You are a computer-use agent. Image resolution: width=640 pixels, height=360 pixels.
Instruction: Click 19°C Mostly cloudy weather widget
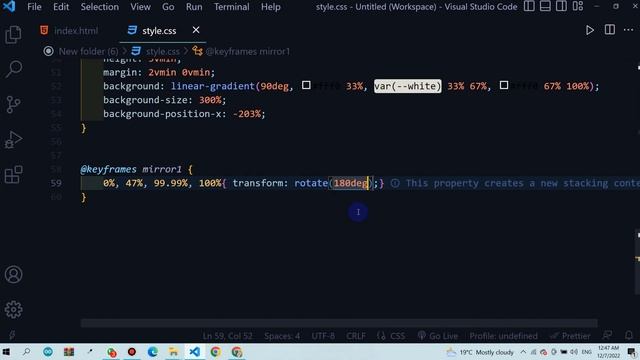point(480,352)
